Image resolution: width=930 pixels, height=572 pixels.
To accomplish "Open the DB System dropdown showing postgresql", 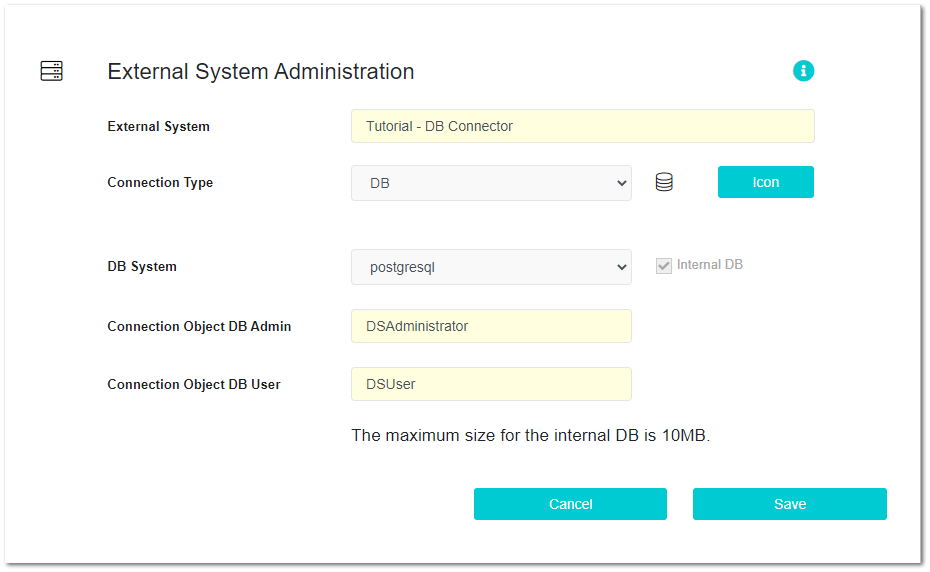I will (491, 267).
